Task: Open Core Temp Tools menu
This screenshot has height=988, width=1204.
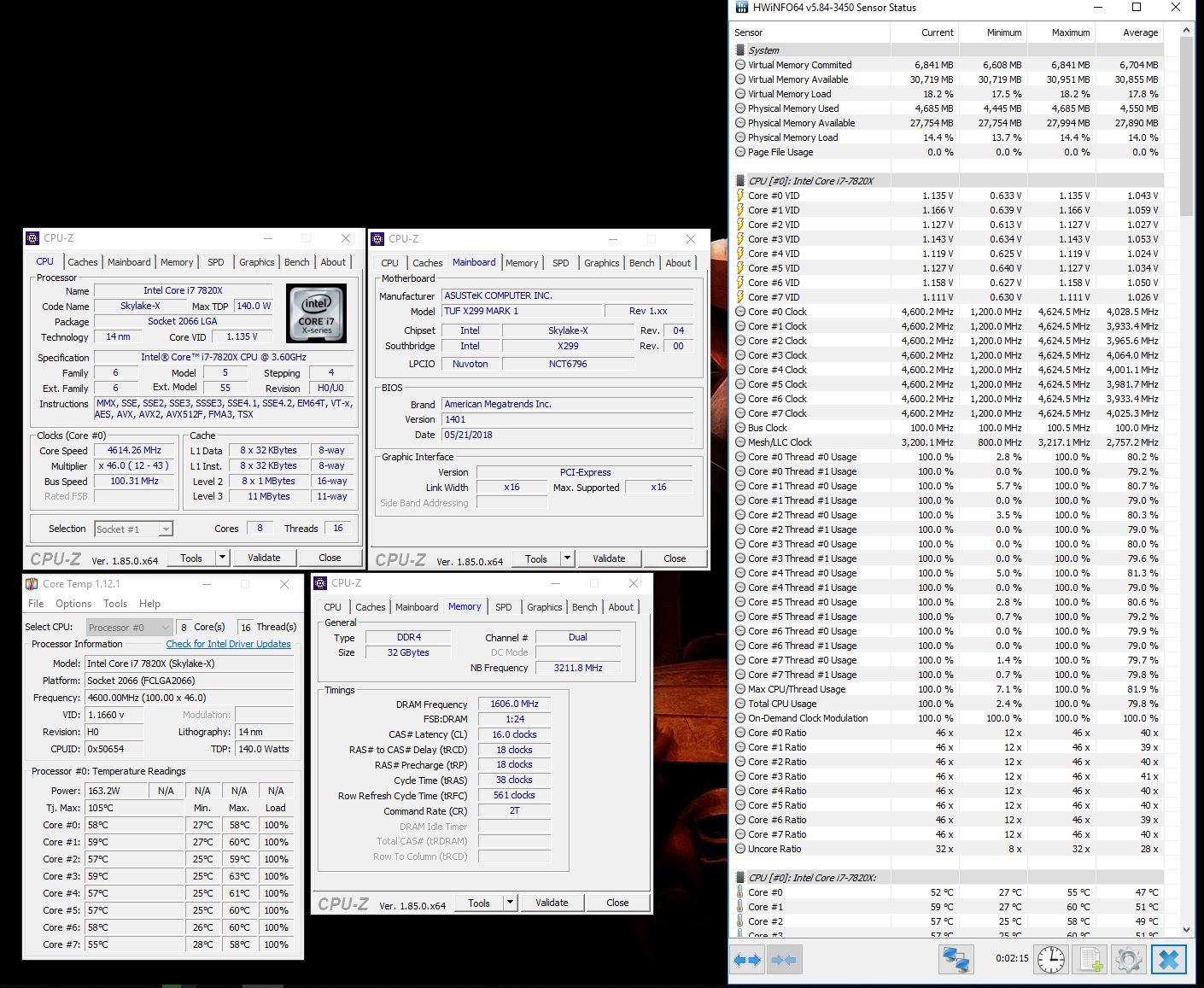Action: click(x=115, y=603)
